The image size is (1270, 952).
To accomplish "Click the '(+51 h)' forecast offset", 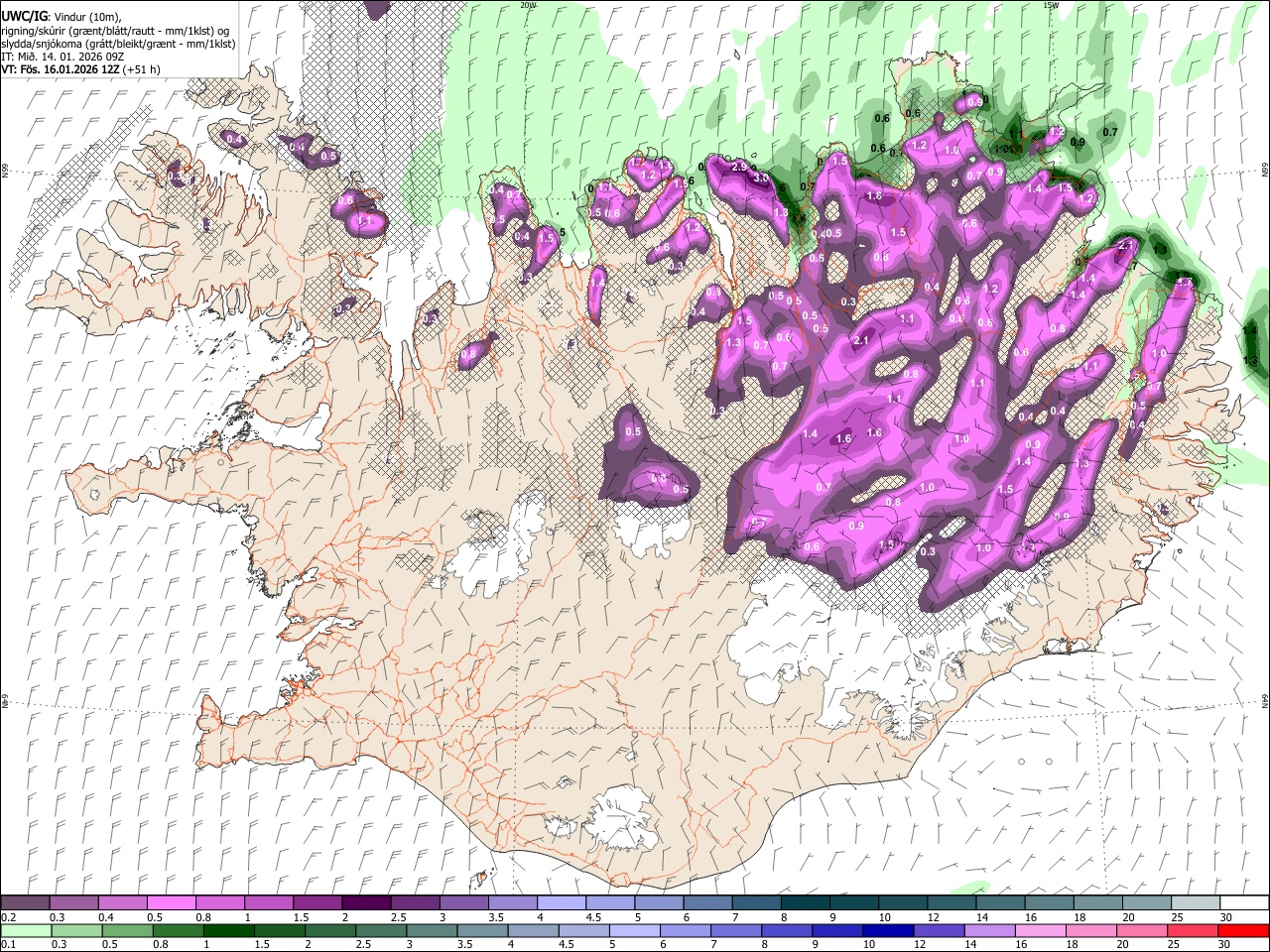I will [144, 69].
